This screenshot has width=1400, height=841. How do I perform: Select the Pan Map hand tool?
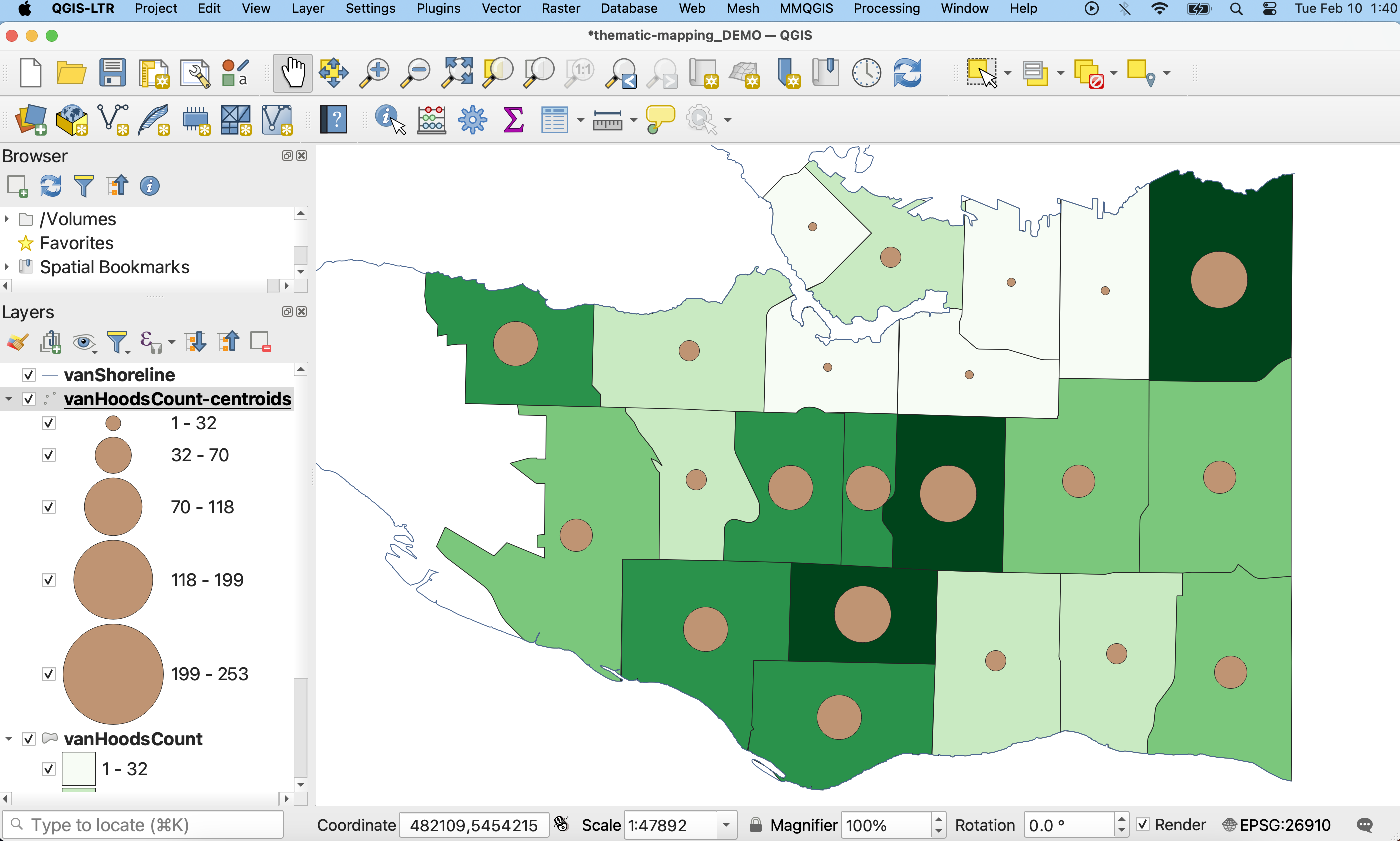tap(293, 73)
